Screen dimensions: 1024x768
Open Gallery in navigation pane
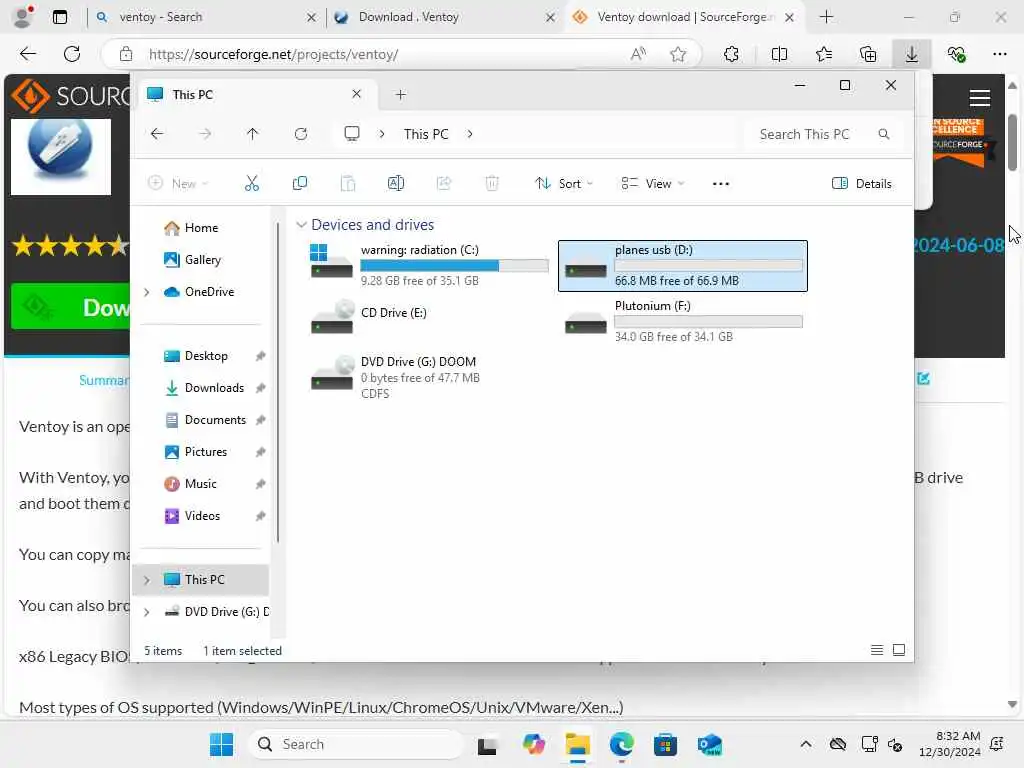(x=202, y=260)
